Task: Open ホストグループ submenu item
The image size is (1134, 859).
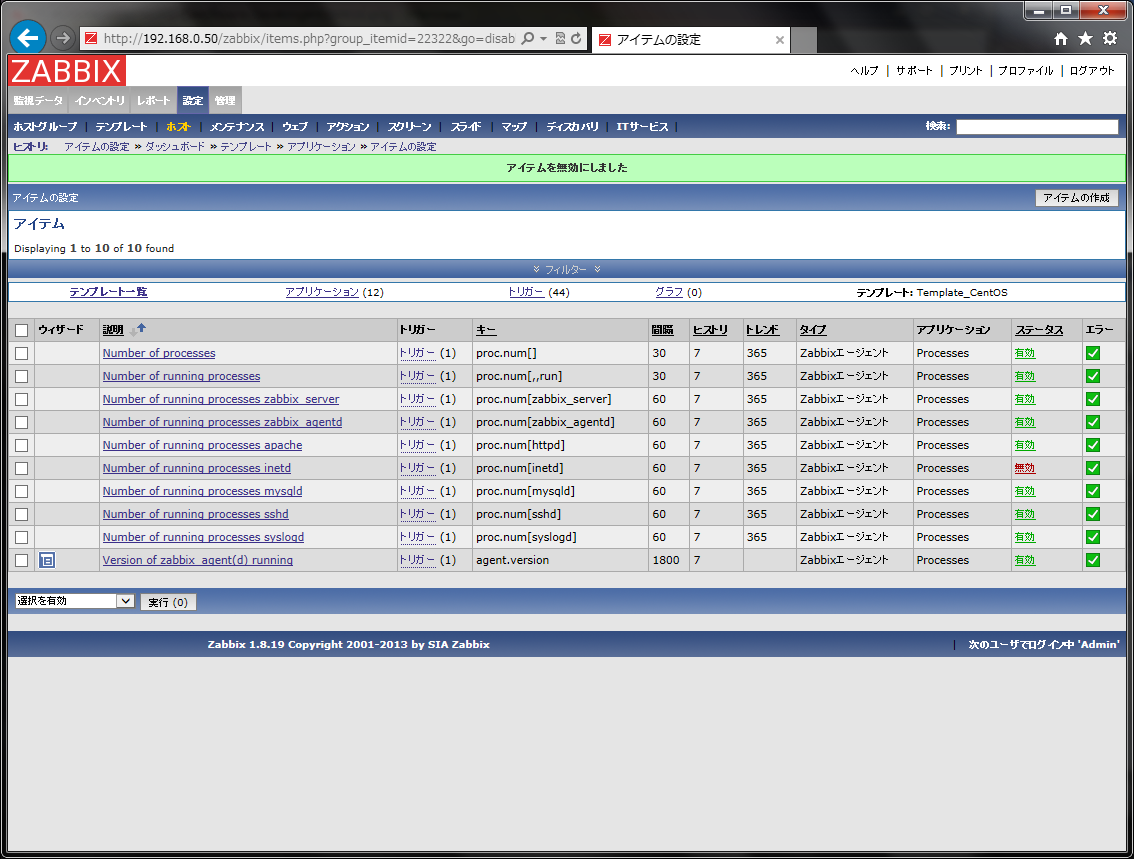Action: tap(45, 127)
